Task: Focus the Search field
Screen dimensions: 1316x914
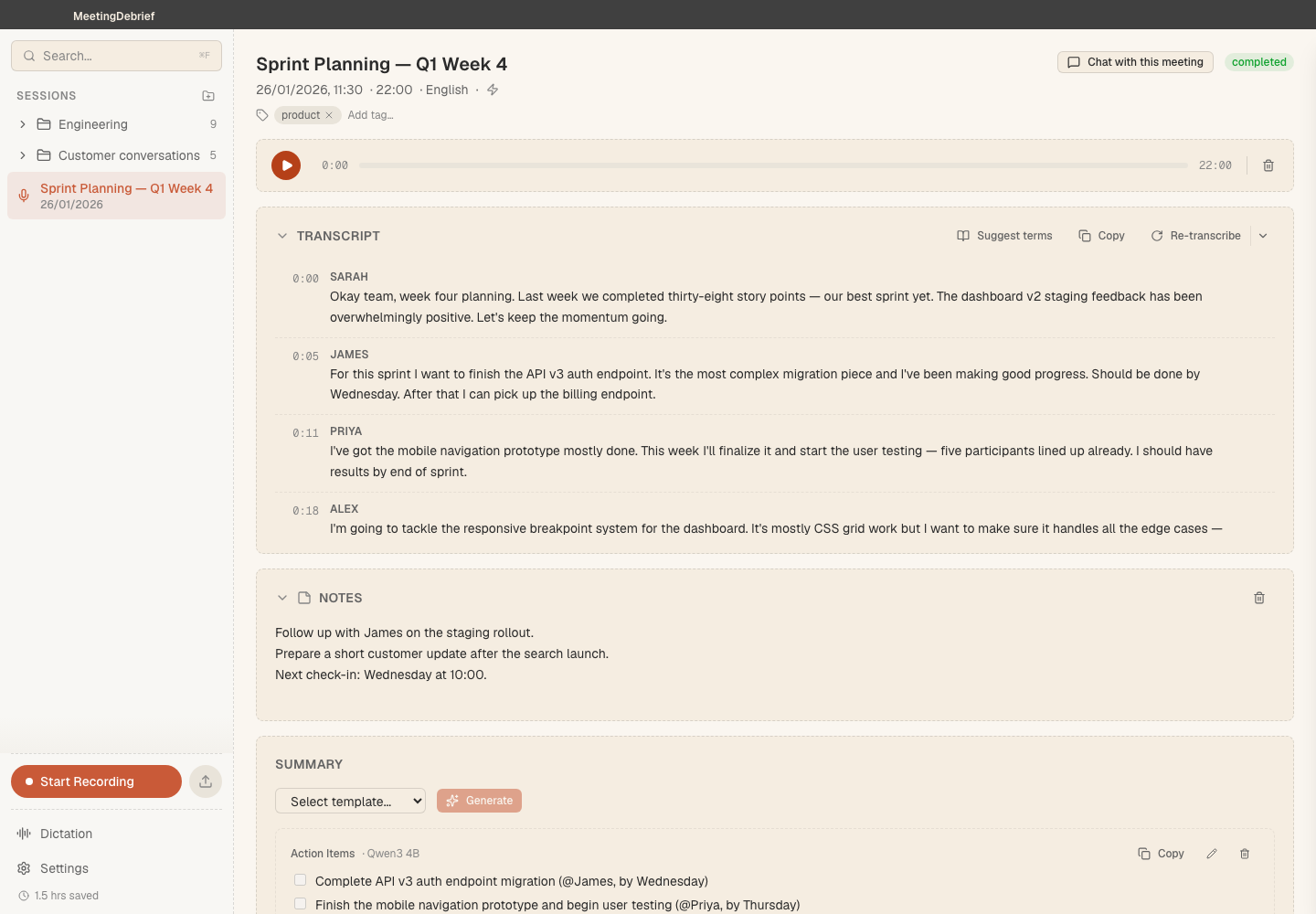Action: [x=116, y=56]
